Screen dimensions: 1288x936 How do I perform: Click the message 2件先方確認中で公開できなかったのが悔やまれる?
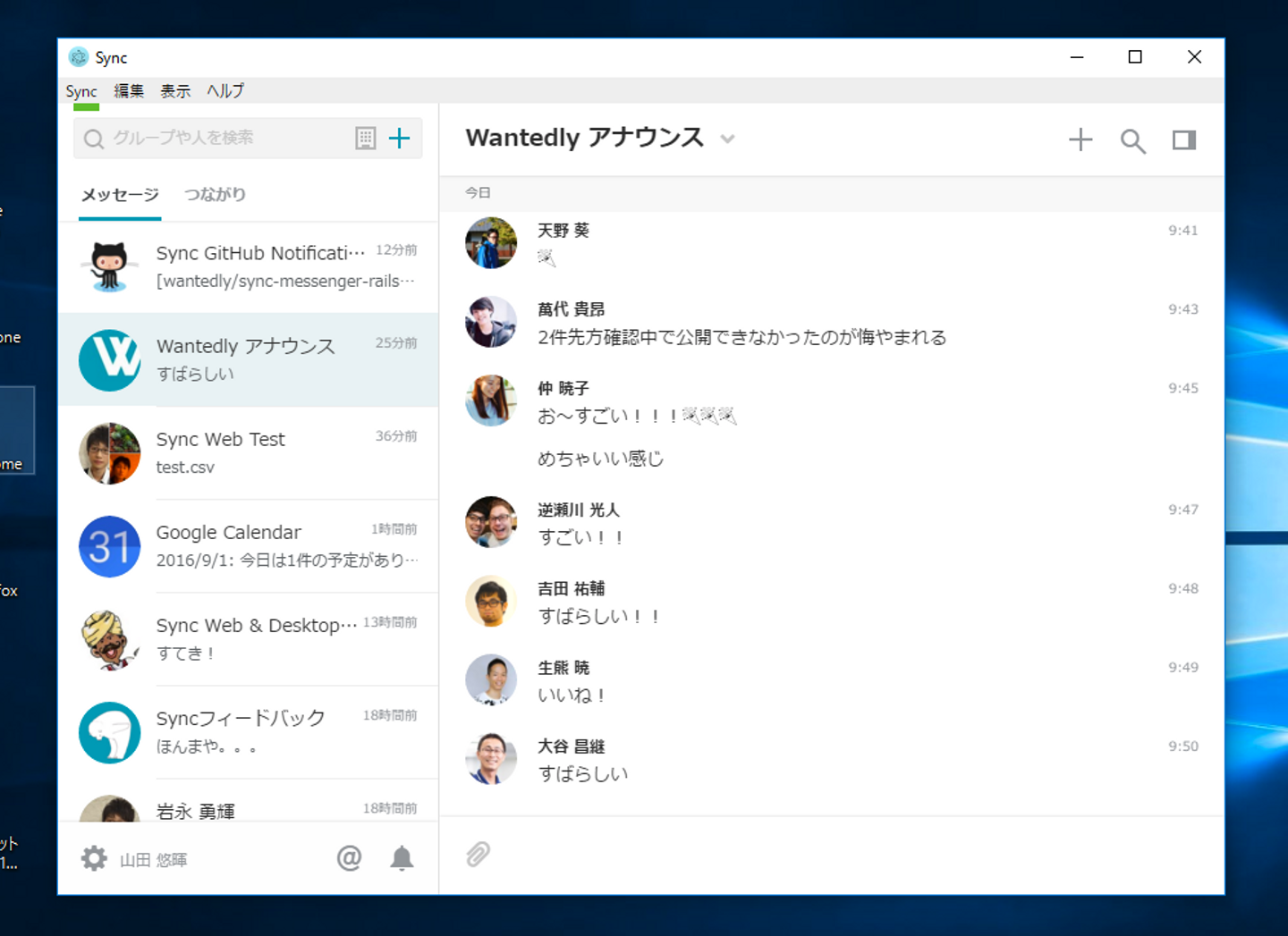coord(741,337)
